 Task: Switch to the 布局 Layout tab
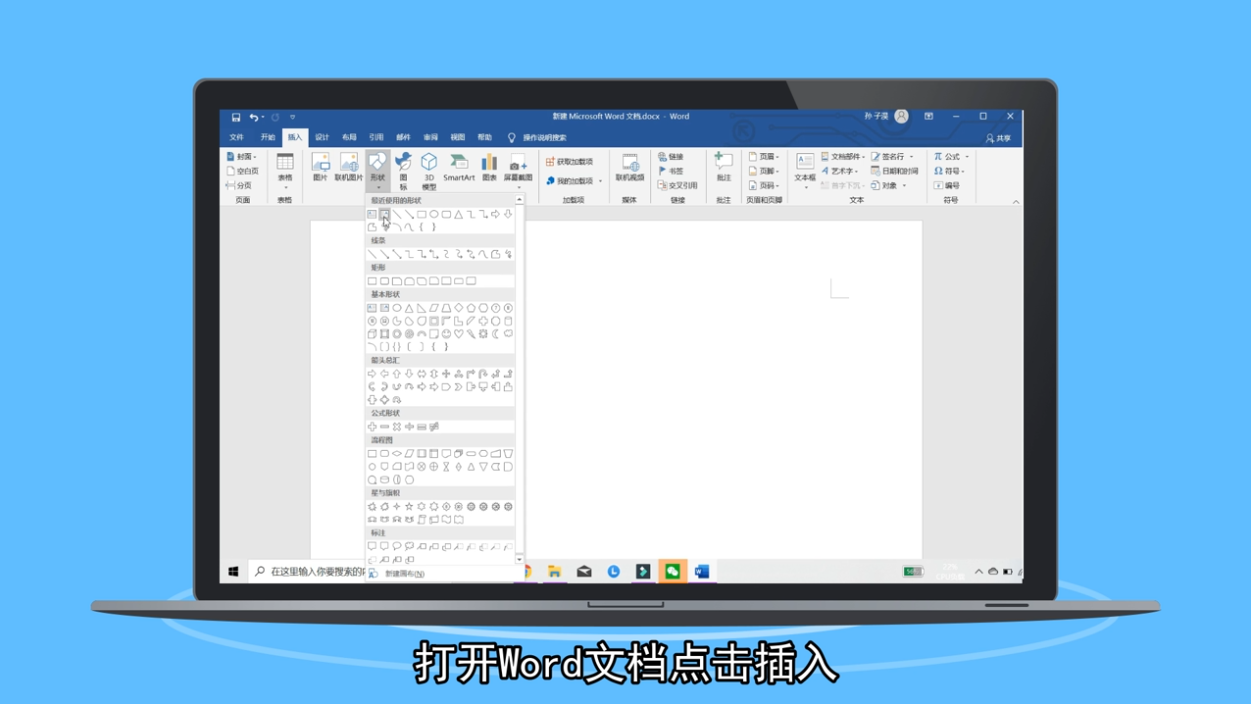pos(349,138)
